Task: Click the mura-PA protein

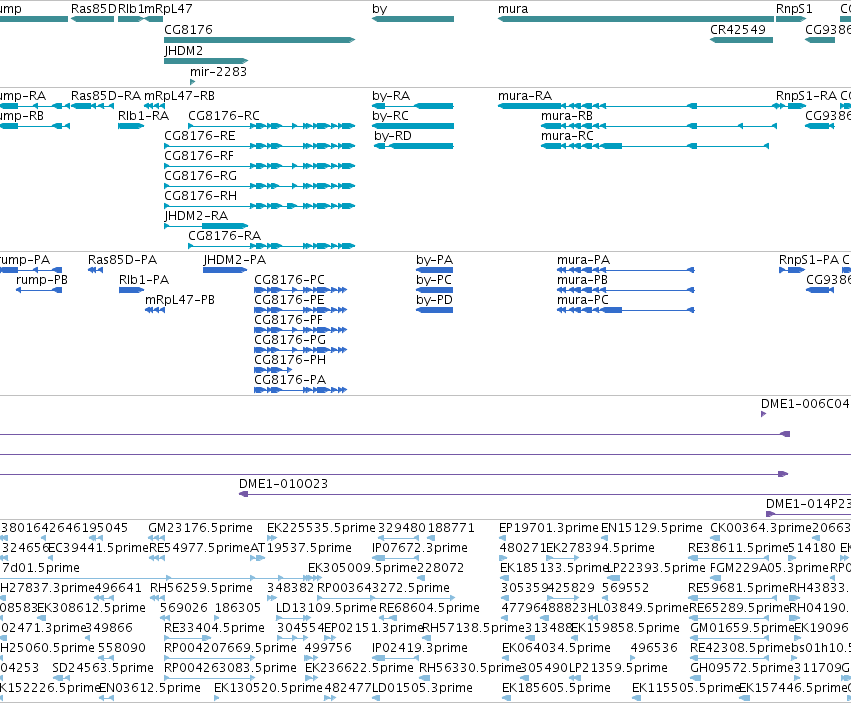Action: point(626,270)
